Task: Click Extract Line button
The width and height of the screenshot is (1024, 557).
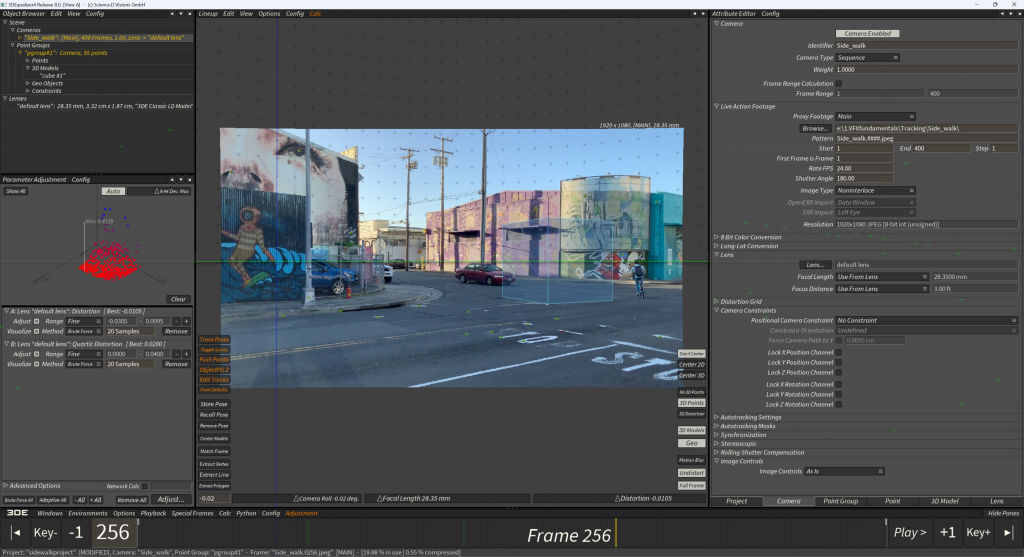Action: [x=214, y=475]
